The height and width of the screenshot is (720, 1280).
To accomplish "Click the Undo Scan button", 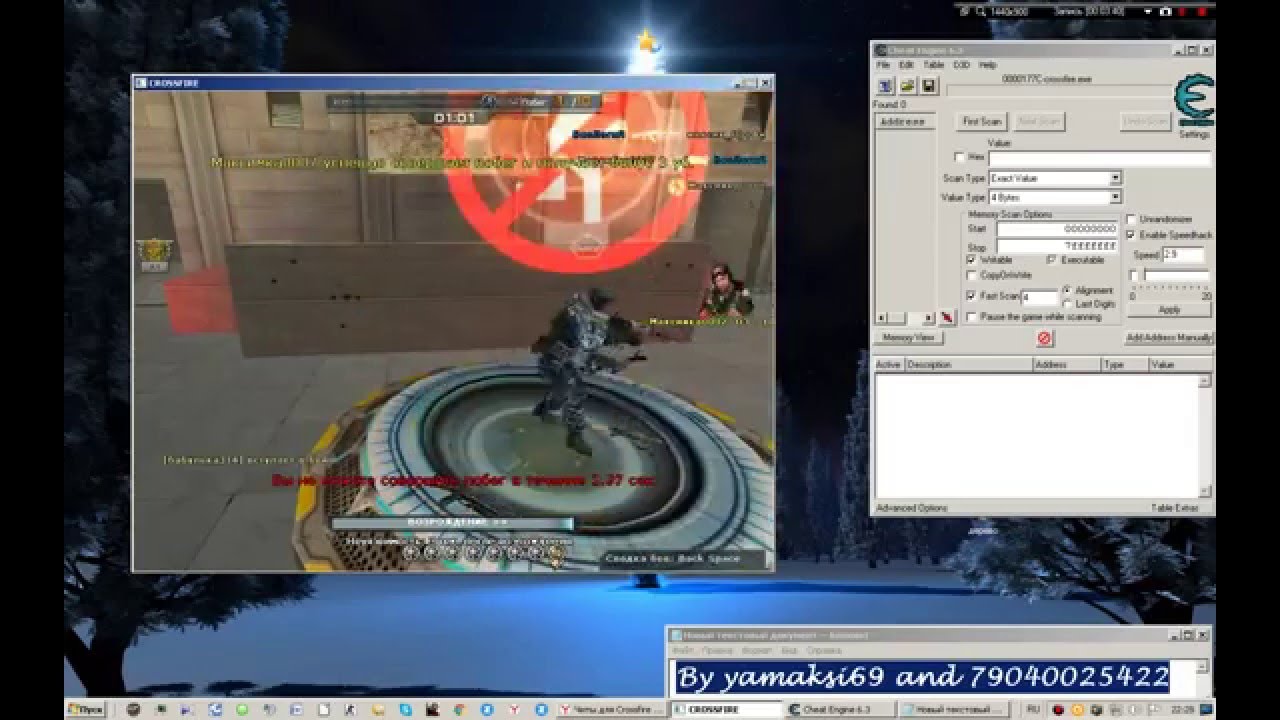I will 1146,122.
